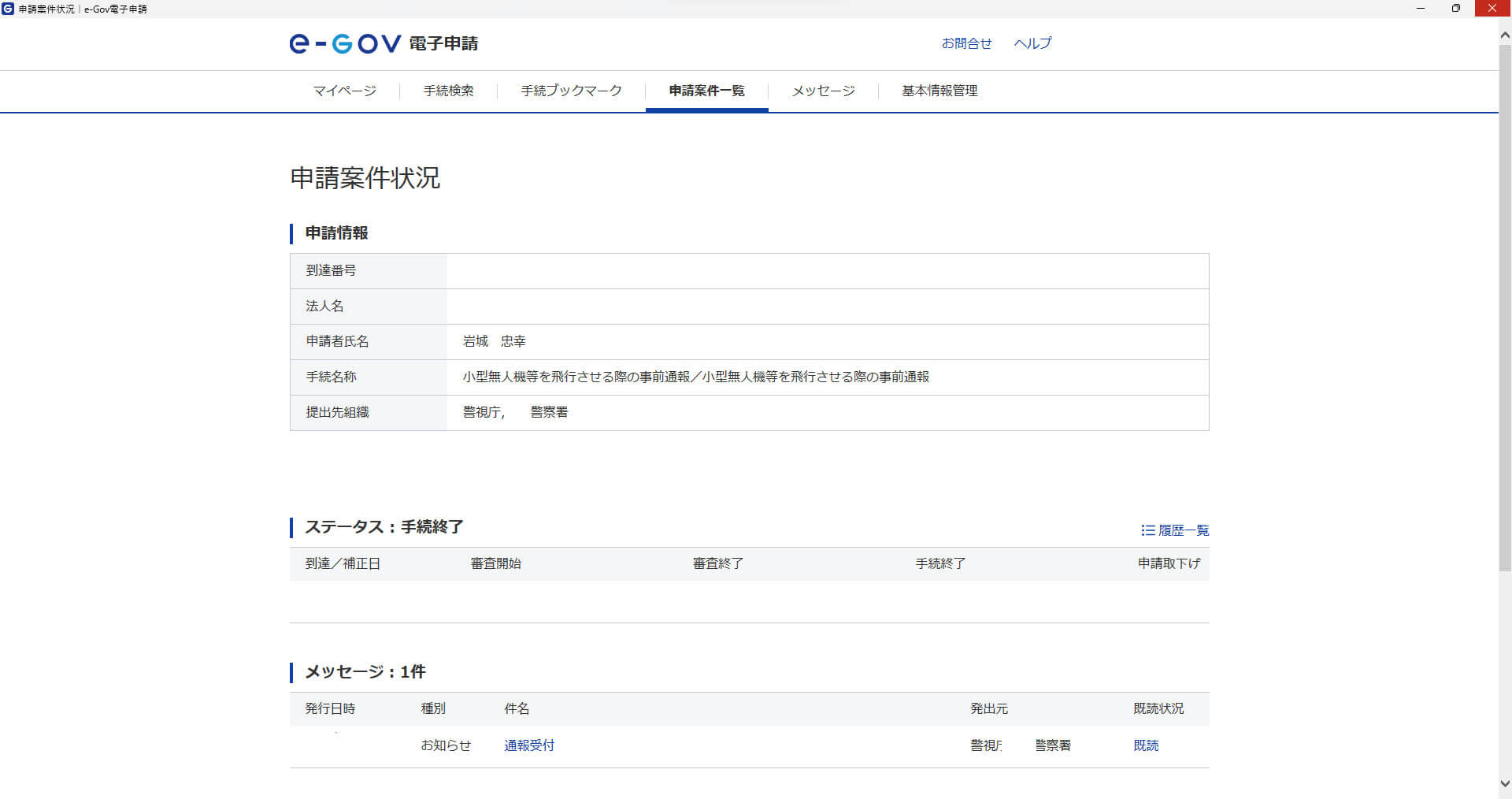
Task: Click the 発出元 column header
Action: 989,708
